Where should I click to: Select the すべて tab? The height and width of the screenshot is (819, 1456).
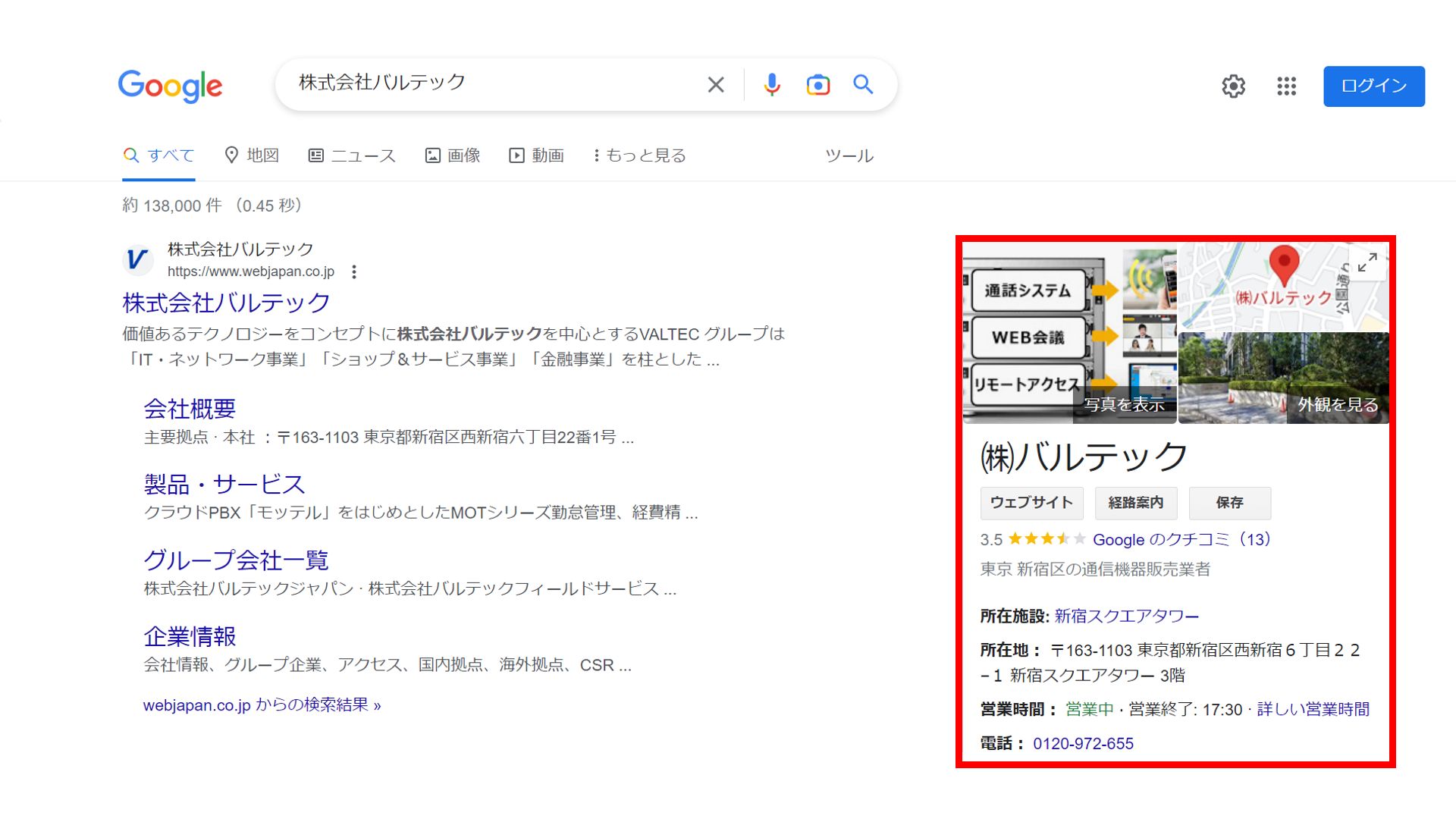click(x=158, y=155)
